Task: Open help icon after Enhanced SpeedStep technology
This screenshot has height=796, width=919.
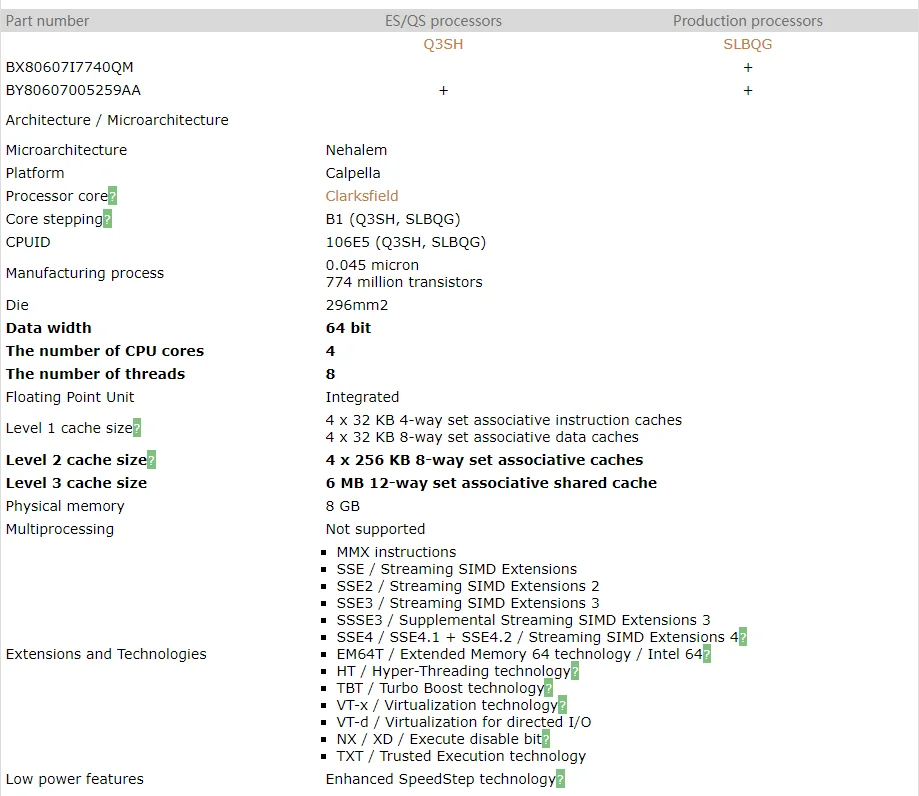Action: [560, 779]
